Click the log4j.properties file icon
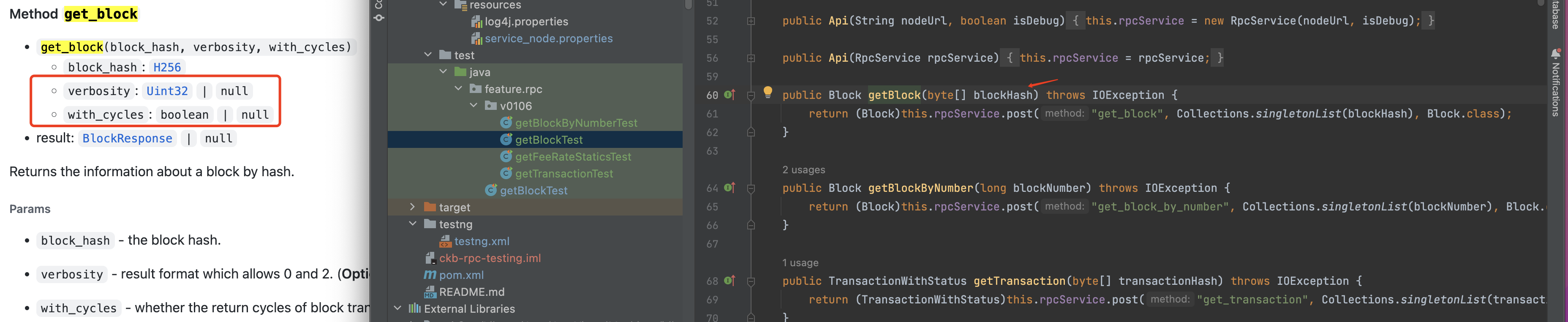The height and width of the screenshot is (322, 1568). (x=476, y=22)
